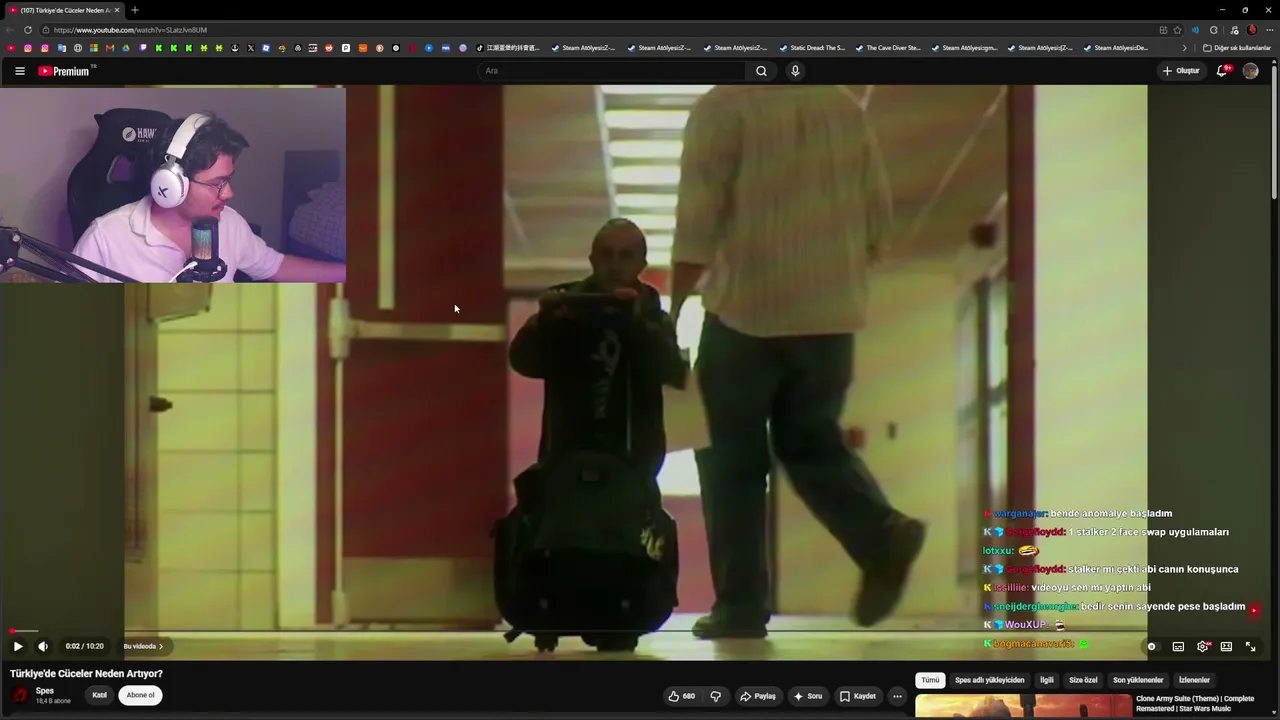This screenshot has height=720, width=1280.
Task: Click the youtube.com address bar
Action: click(600, 30)
